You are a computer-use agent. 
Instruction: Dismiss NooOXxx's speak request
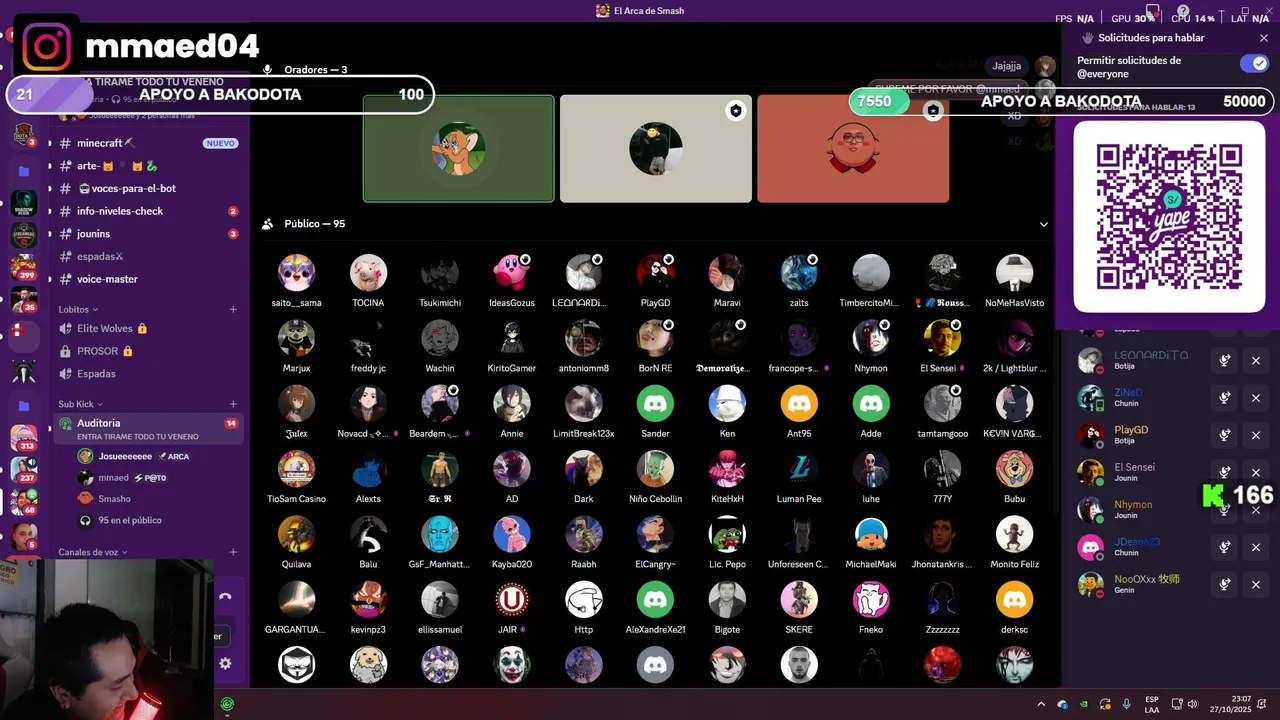(x=1256, y=584)
